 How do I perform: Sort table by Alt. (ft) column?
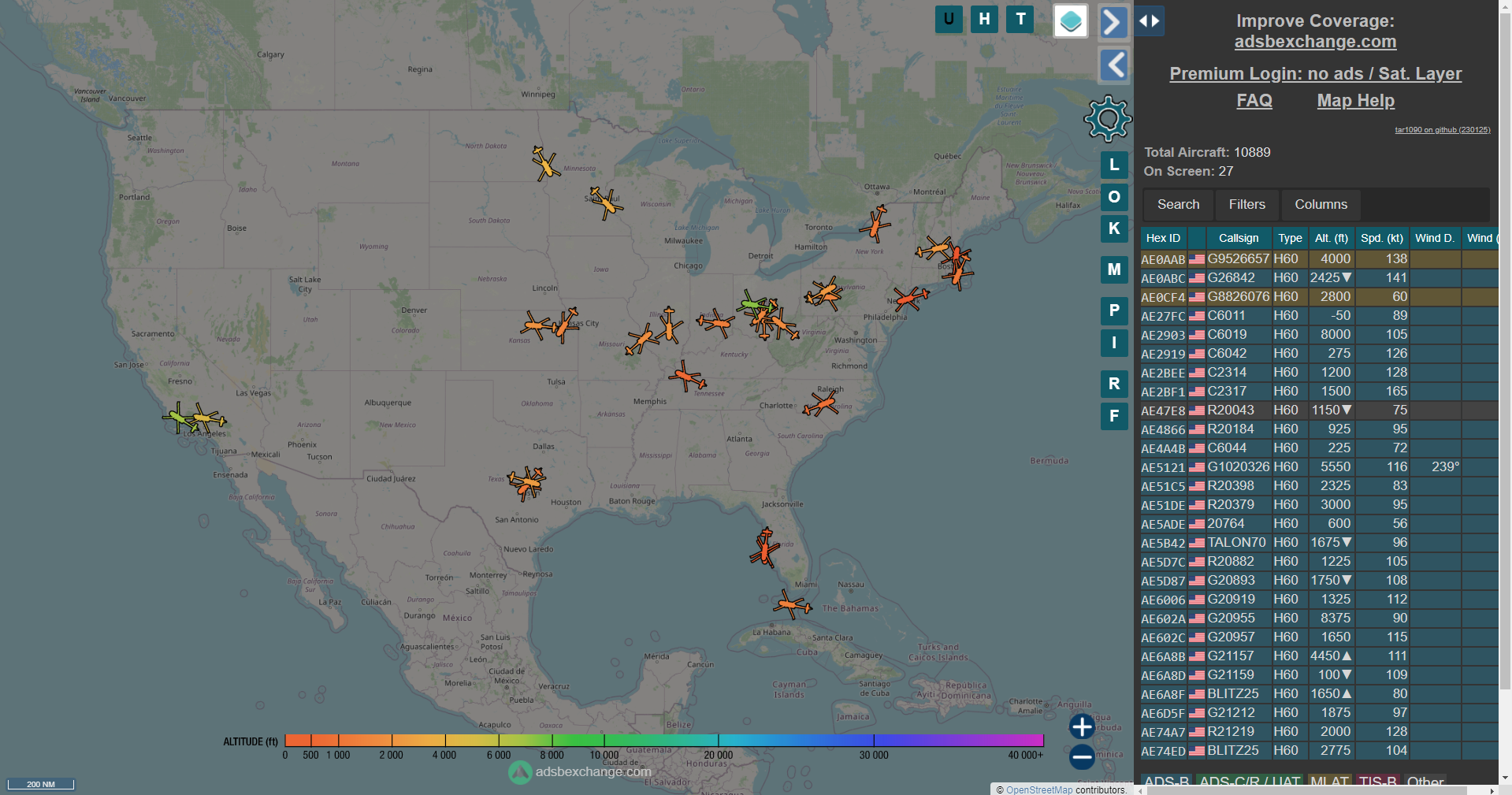(x=1331, y=238)
